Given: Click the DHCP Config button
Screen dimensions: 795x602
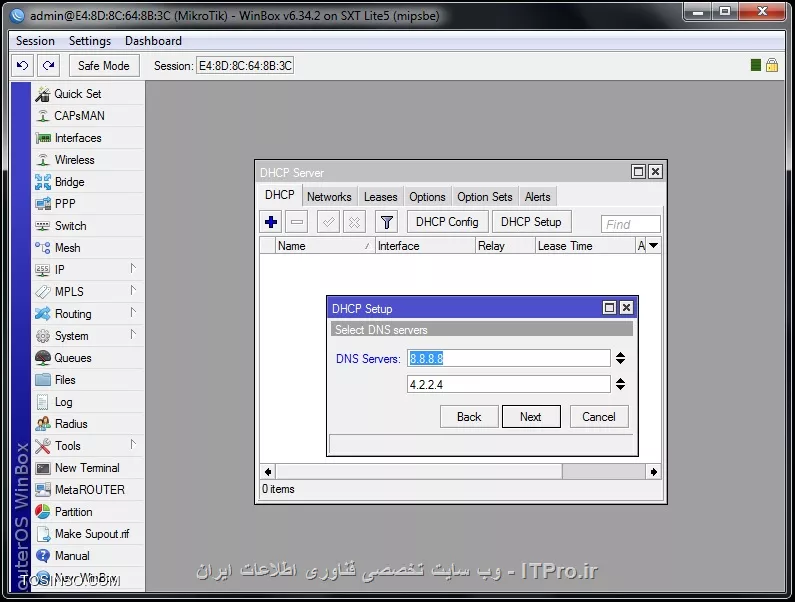Looking at the screenshot, I should (x=447, y=222).
